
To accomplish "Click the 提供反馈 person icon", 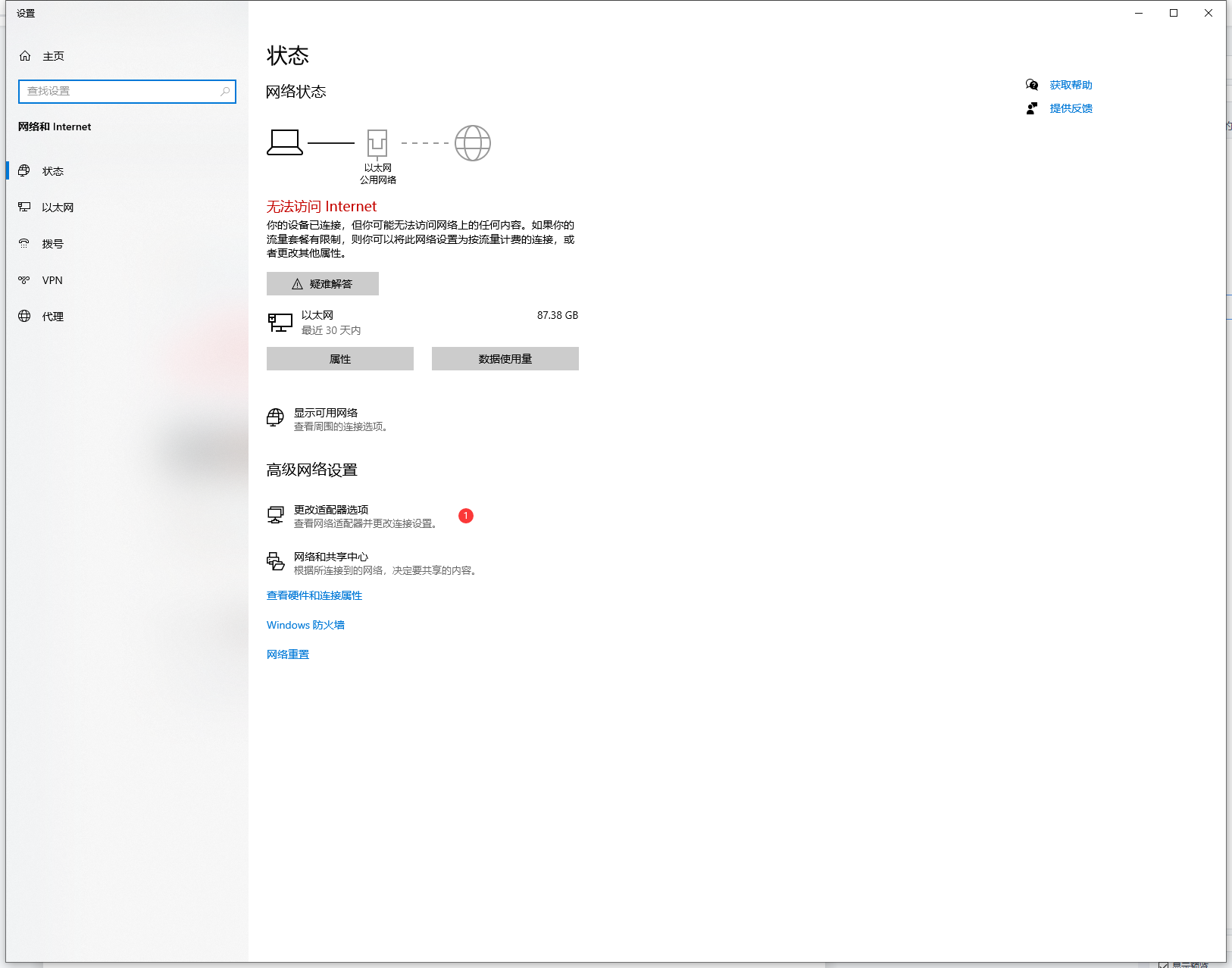I will (1032, 108).
